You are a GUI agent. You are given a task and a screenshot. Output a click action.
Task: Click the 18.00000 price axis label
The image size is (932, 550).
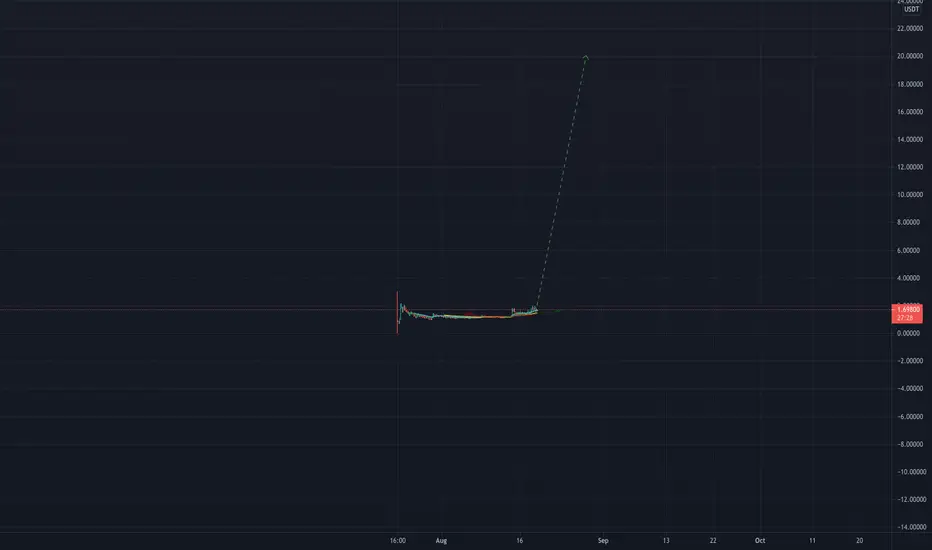coord(910,84)
